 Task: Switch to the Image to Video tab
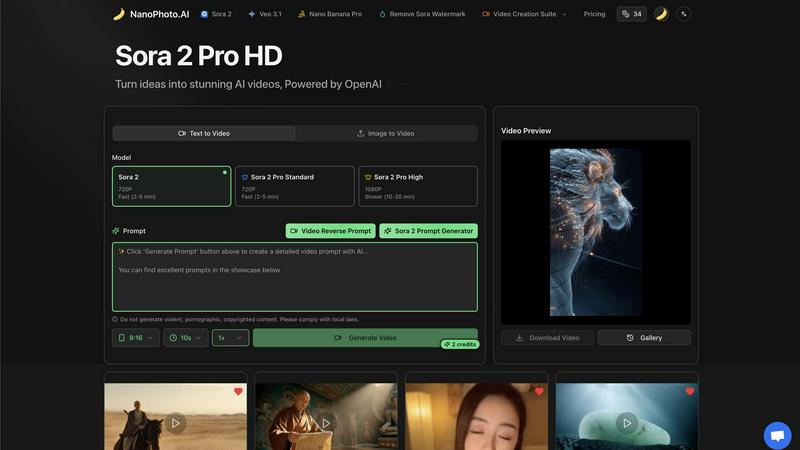click(x=386, y=133)
